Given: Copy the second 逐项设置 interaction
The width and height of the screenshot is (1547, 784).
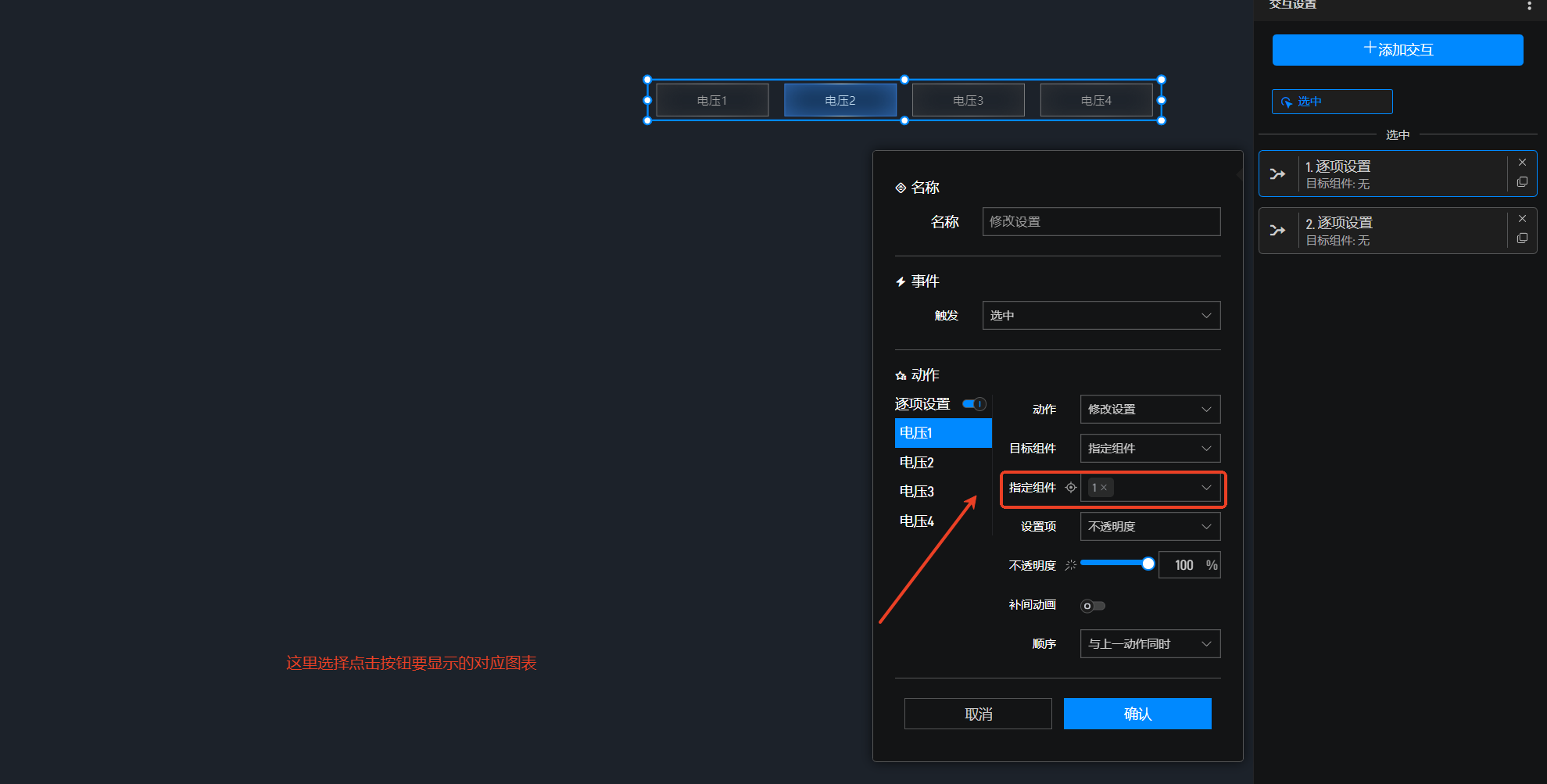Looking at the screenshot, I should pyautogui.click(x=1522, y=238).
